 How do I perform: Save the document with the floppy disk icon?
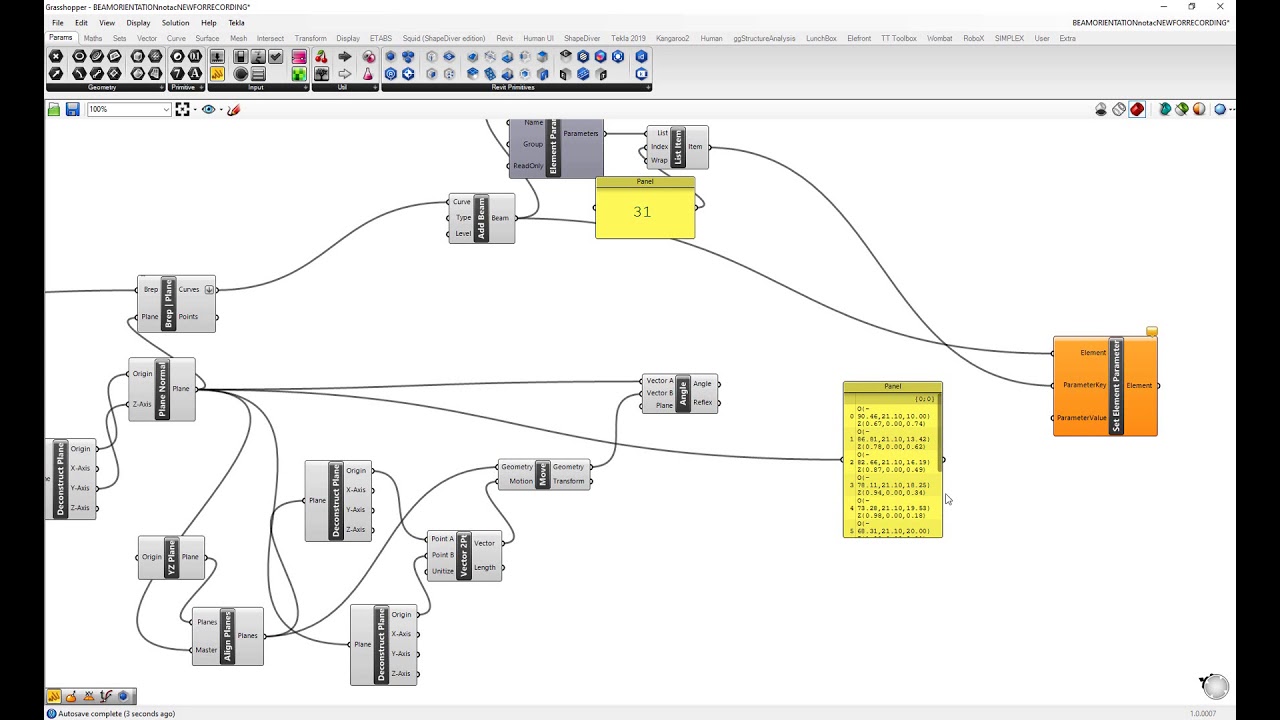pyautogui.click(x=73, y=109)
